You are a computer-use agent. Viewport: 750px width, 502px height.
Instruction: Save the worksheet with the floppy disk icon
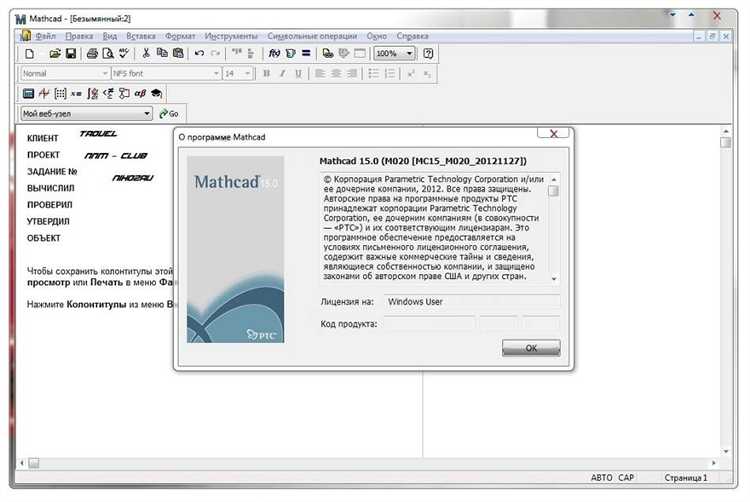click(x=71, y=54)
